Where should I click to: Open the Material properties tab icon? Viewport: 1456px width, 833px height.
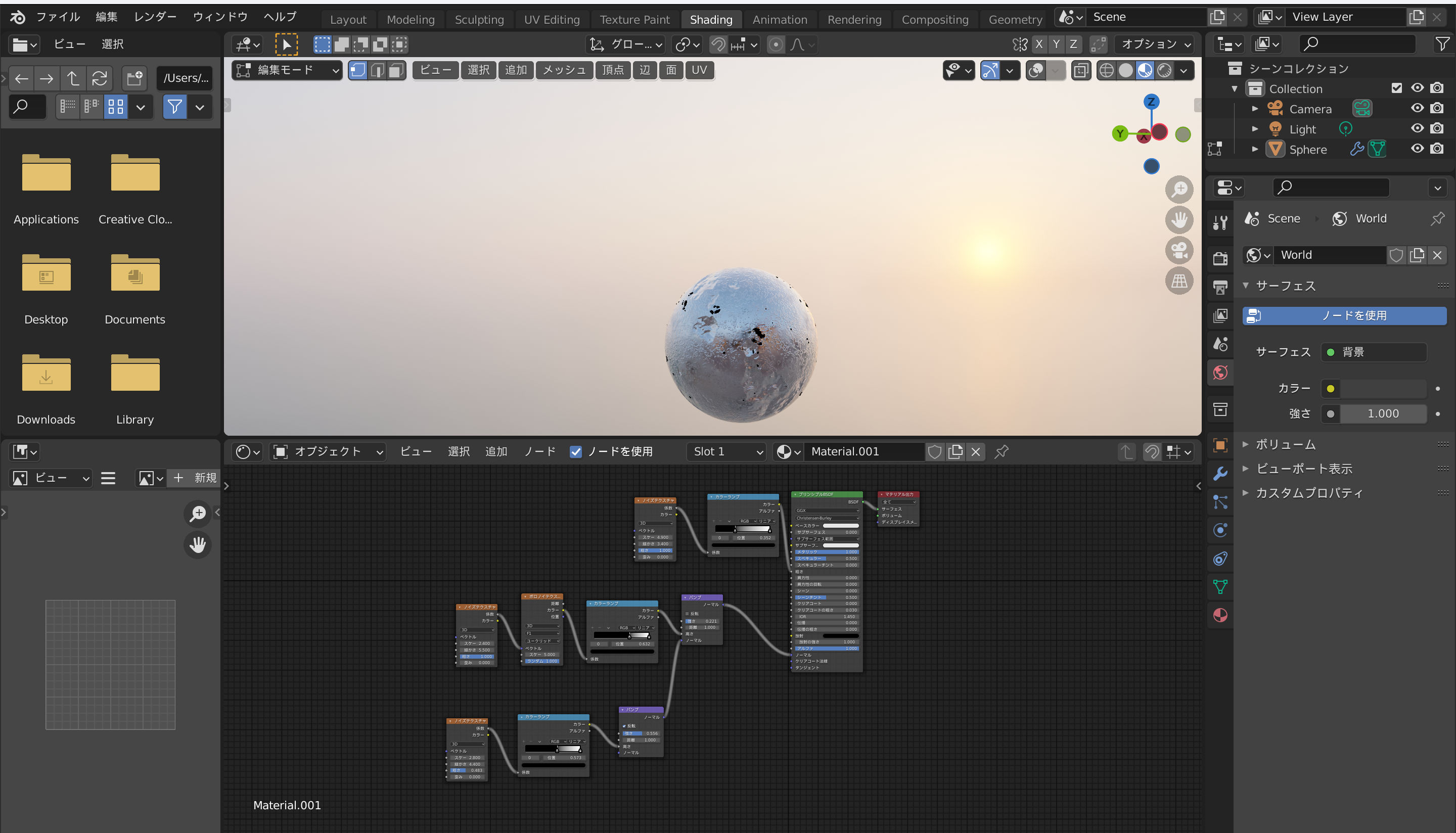click(x=1220, y=615)
